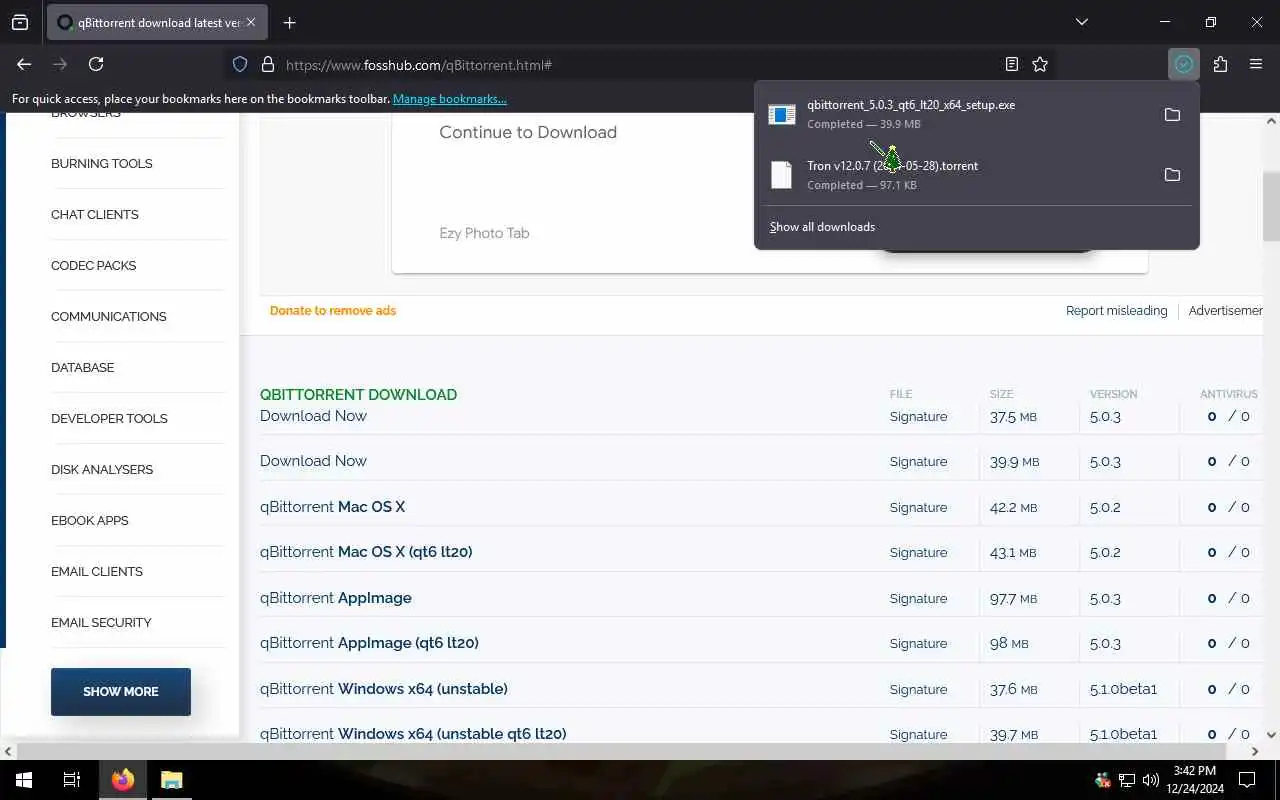This screenshot has width=1280, height=800.
Task: Close the qBittorrent download tab
Action: [250, 22]
